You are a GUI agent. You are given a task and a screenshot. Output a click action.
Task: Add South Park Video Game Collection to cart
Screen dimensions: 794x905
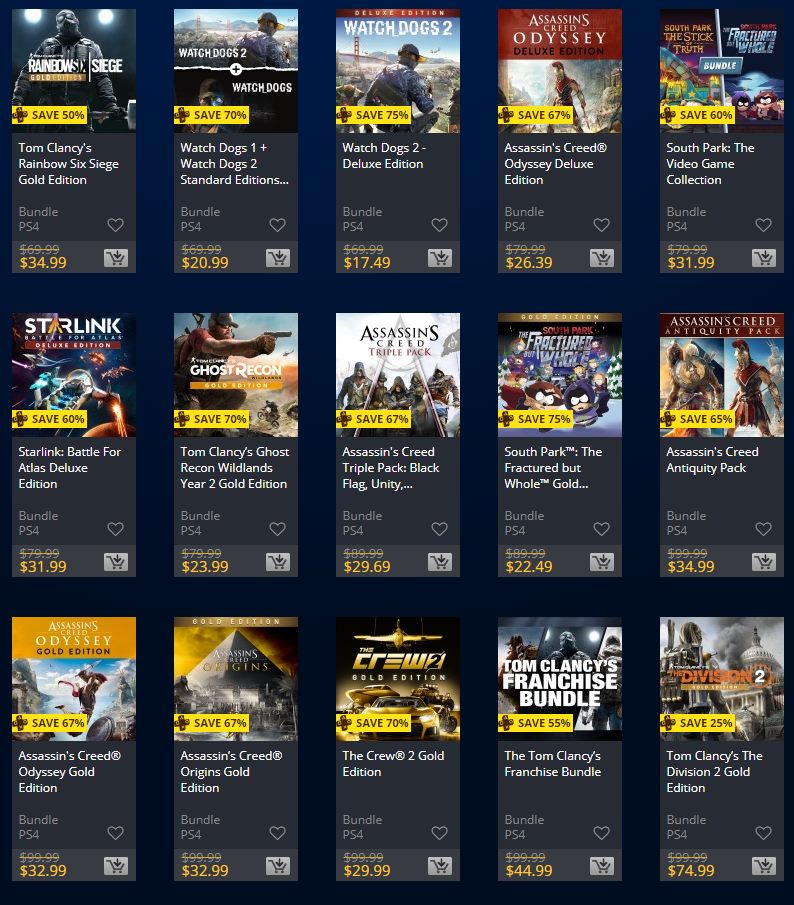click(764, 257)
